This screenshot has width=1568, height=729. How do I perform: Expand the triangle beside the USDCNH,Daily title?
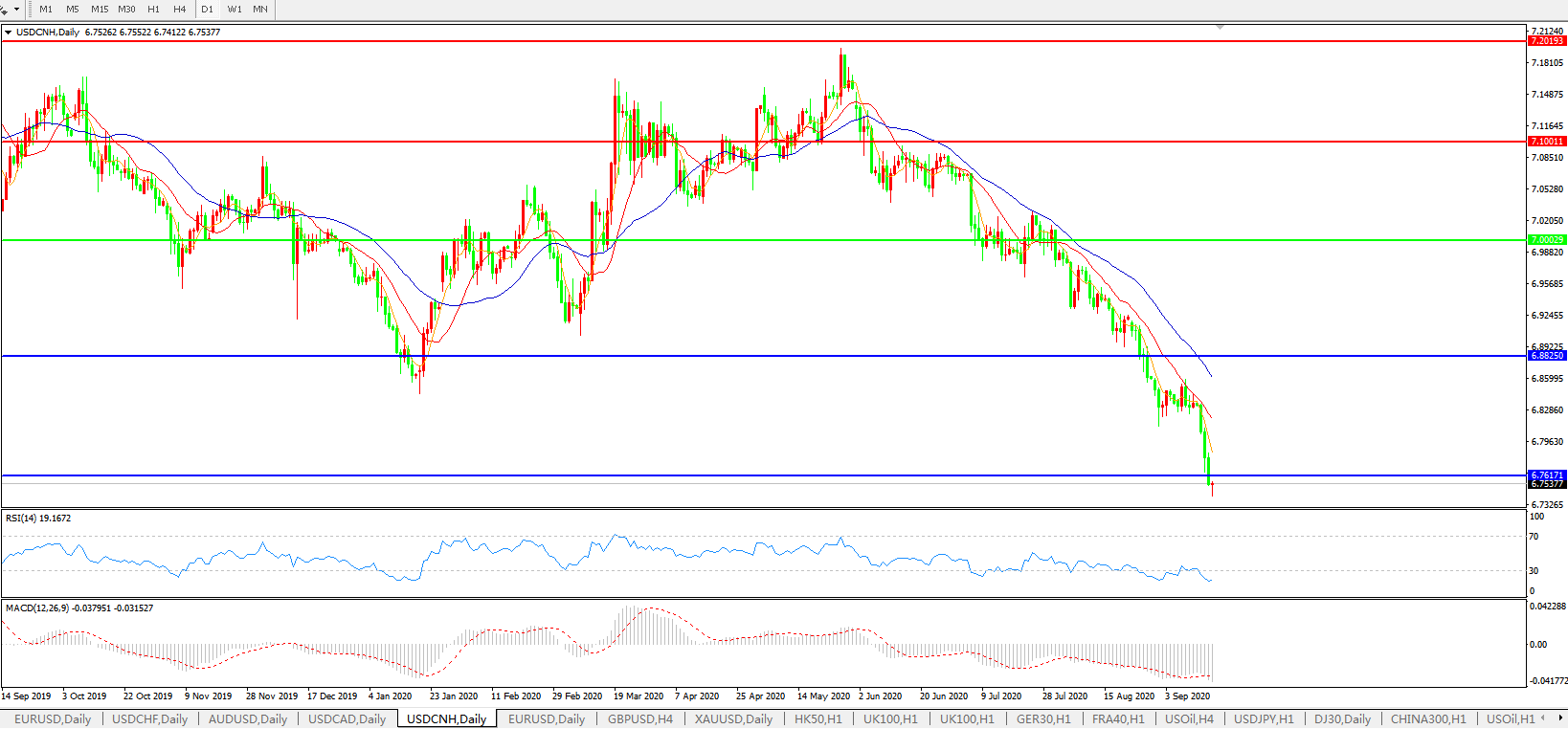point(9,33)
